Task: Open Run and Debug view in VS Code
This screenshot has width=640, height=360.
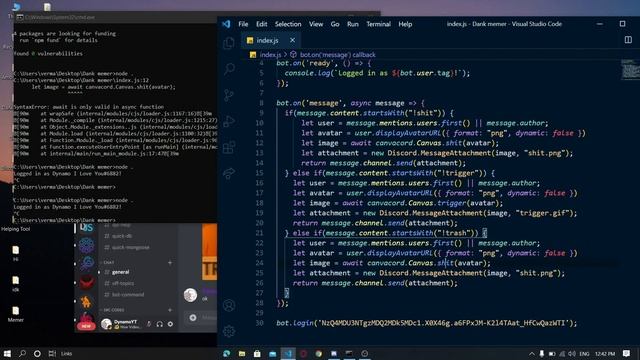Action: pyautogui.click(x=229, y=121)
